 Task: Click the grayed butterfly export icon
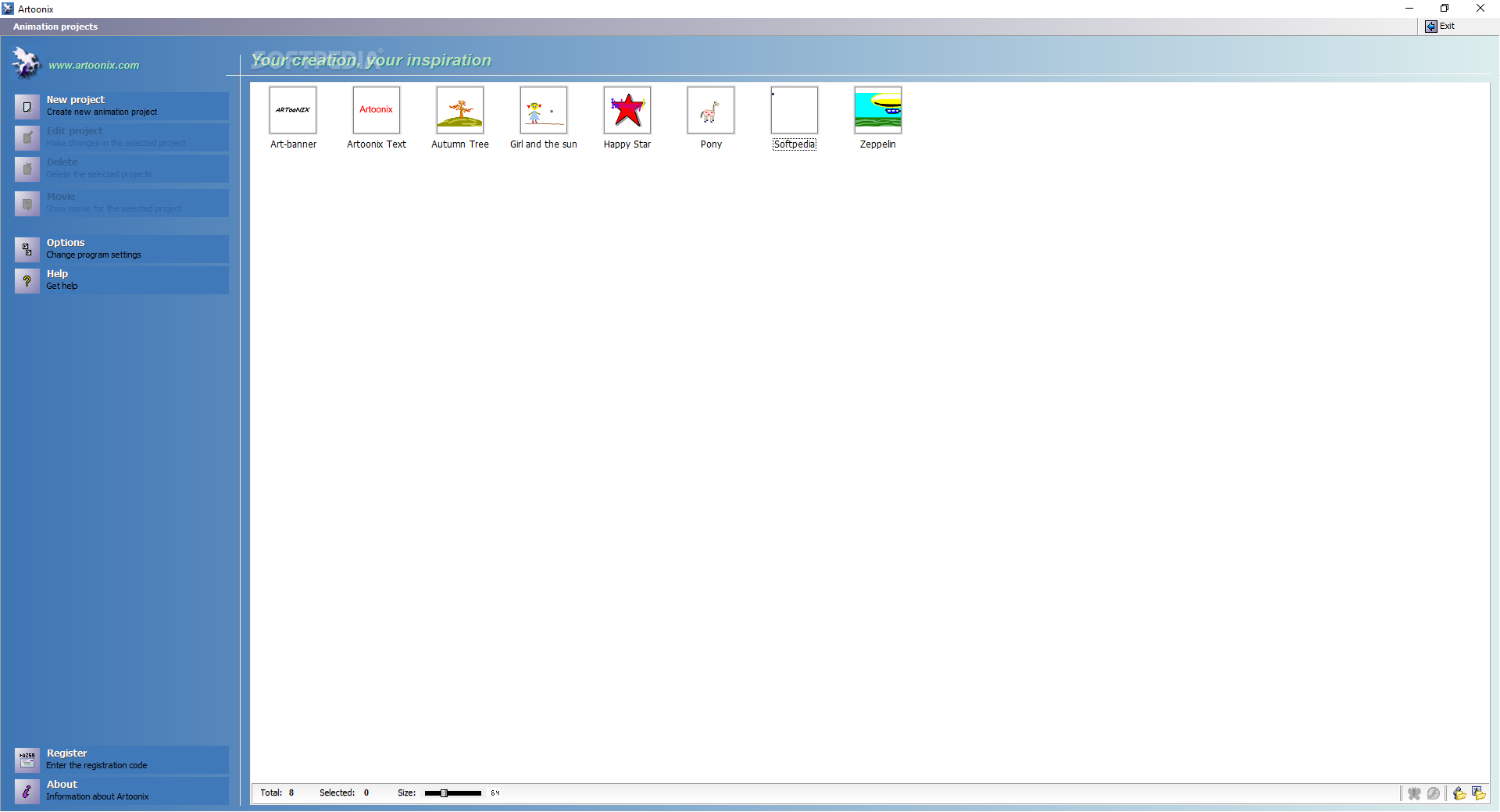pyautogui.click(x=1414, y=793)
